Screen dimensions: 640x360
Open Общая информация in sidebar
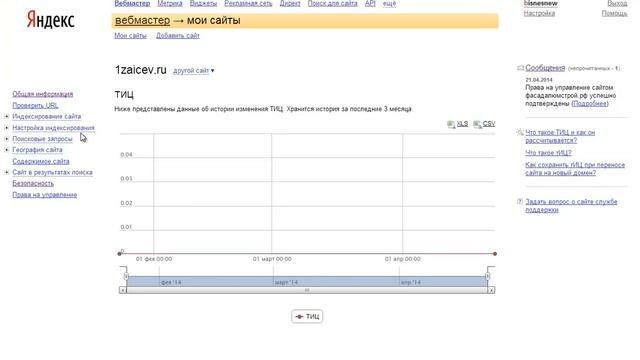pyautogui.click(x=43, y=94)
